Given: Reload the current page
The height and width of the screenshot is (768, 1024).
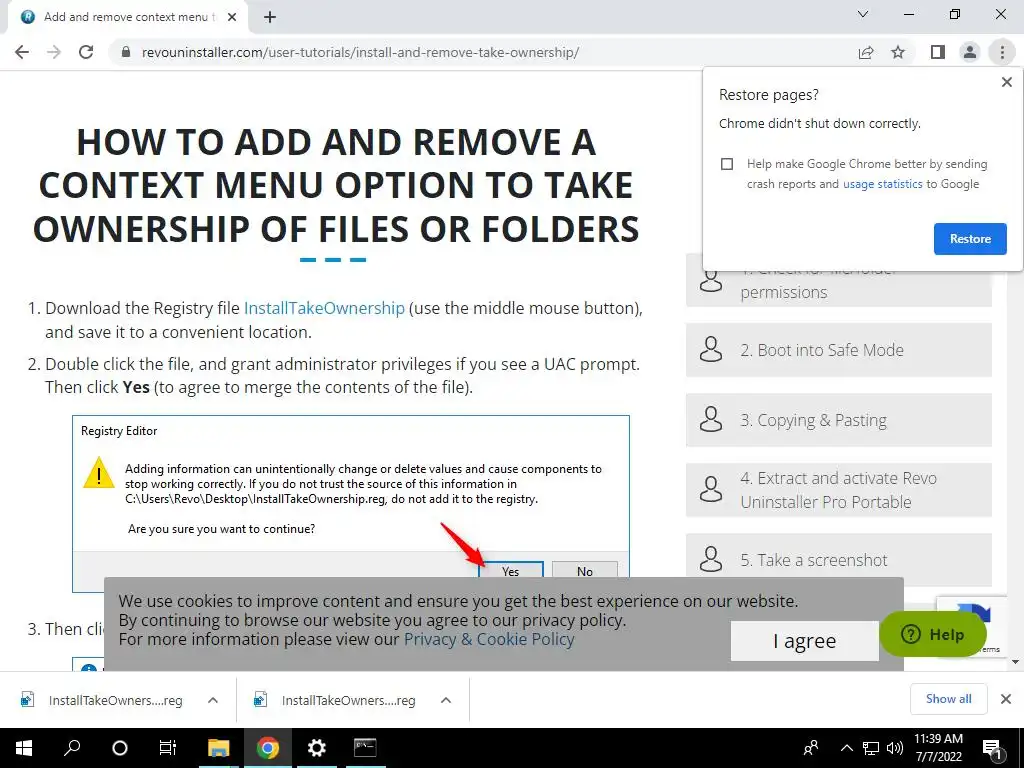Looking at the screenshot, I should (x=86, y=52).
